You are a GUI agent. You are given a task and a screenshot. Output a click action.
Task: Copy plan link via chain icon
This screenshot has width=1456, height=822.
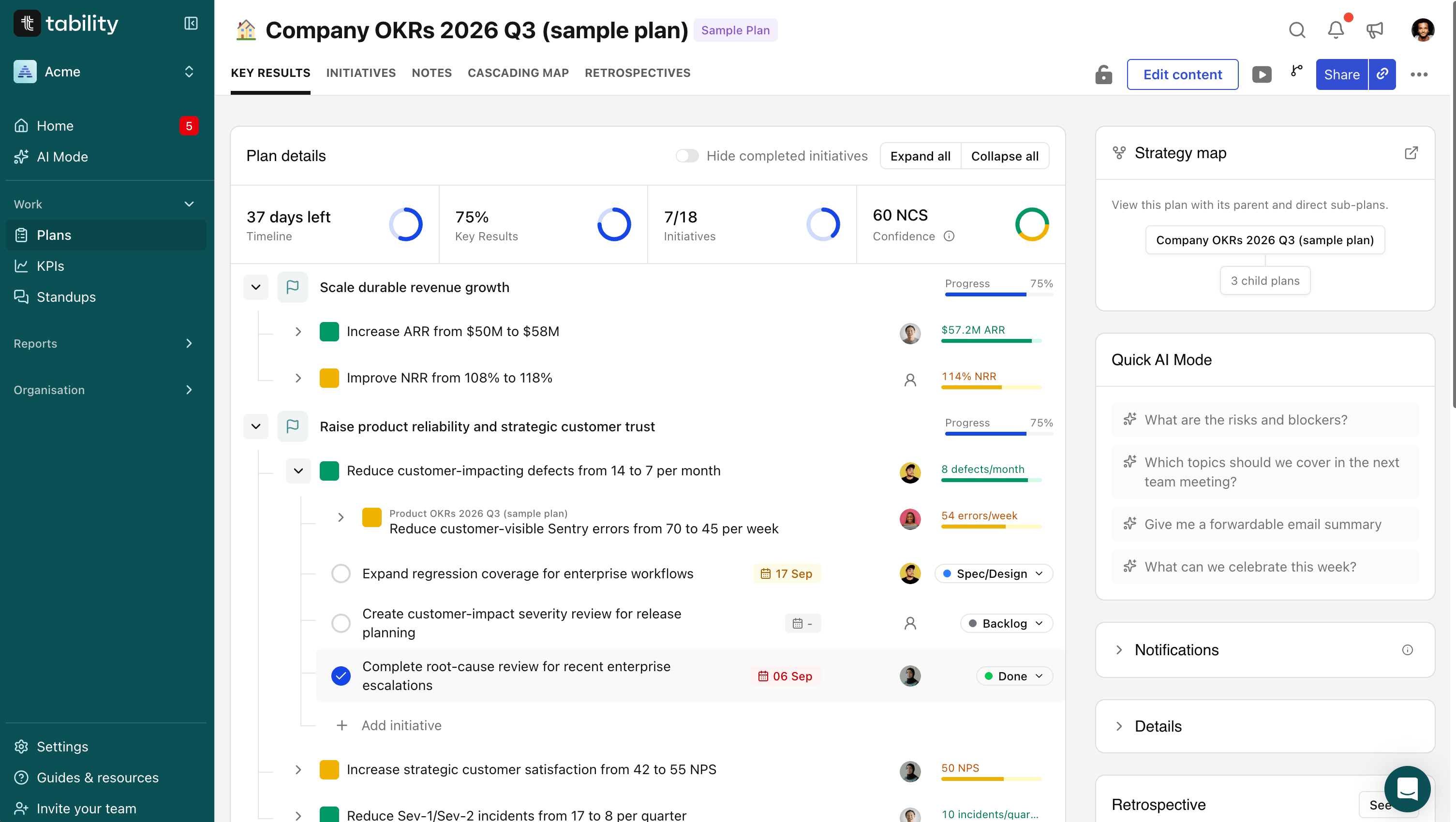(x=1382, y=74)
